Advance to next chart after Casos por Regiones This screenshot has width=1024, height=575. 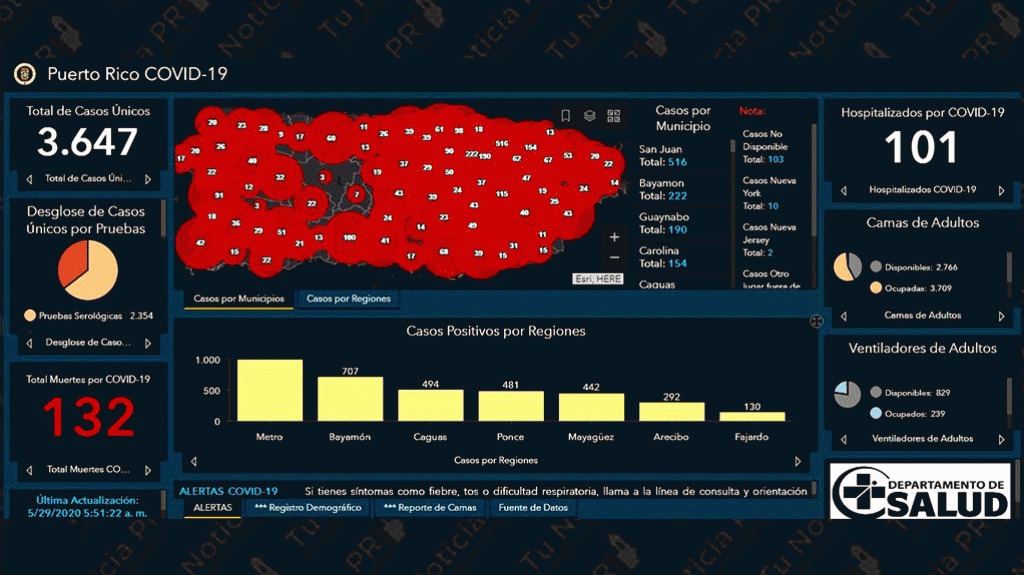[x=798, y=461]
